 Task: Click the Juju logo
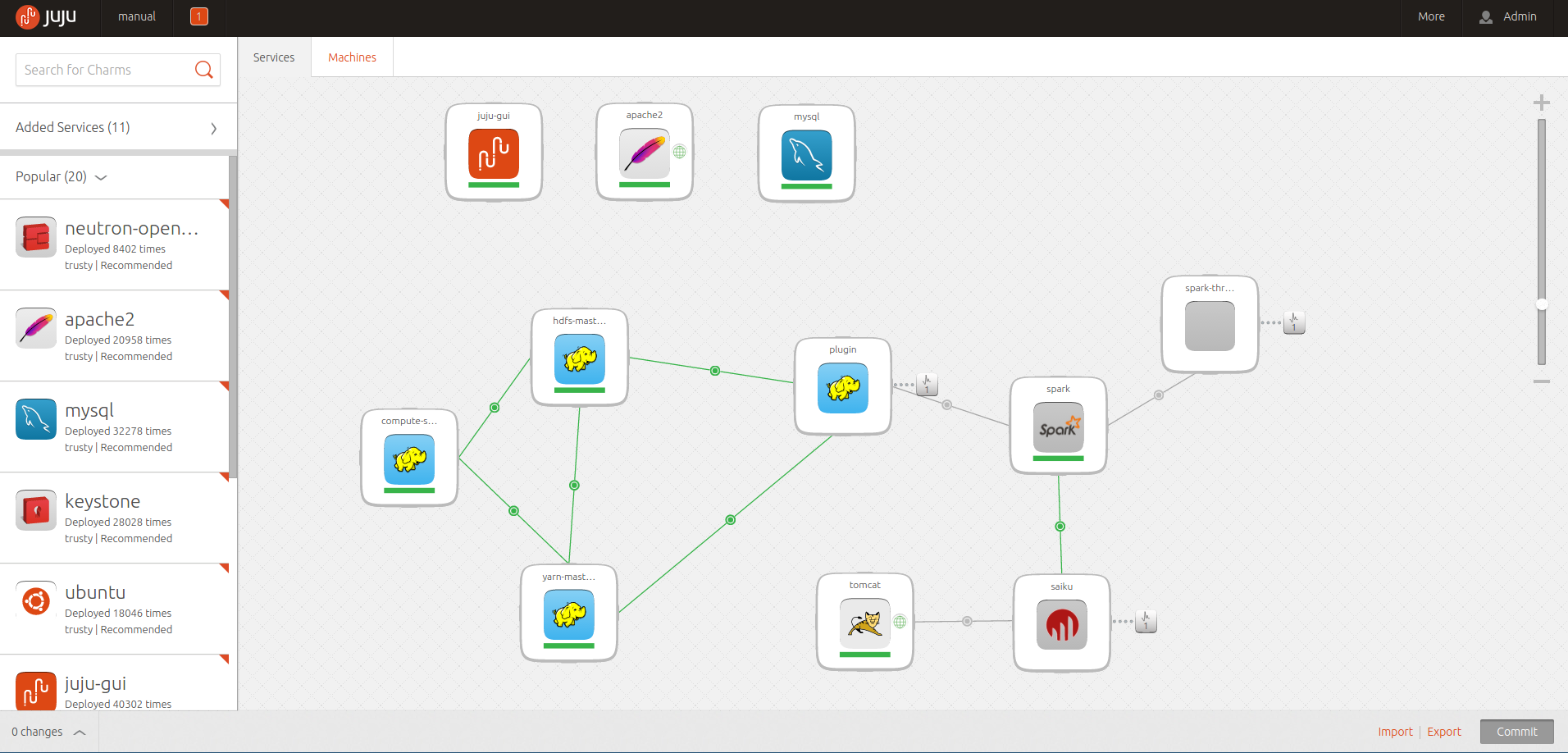pos(46,16)
